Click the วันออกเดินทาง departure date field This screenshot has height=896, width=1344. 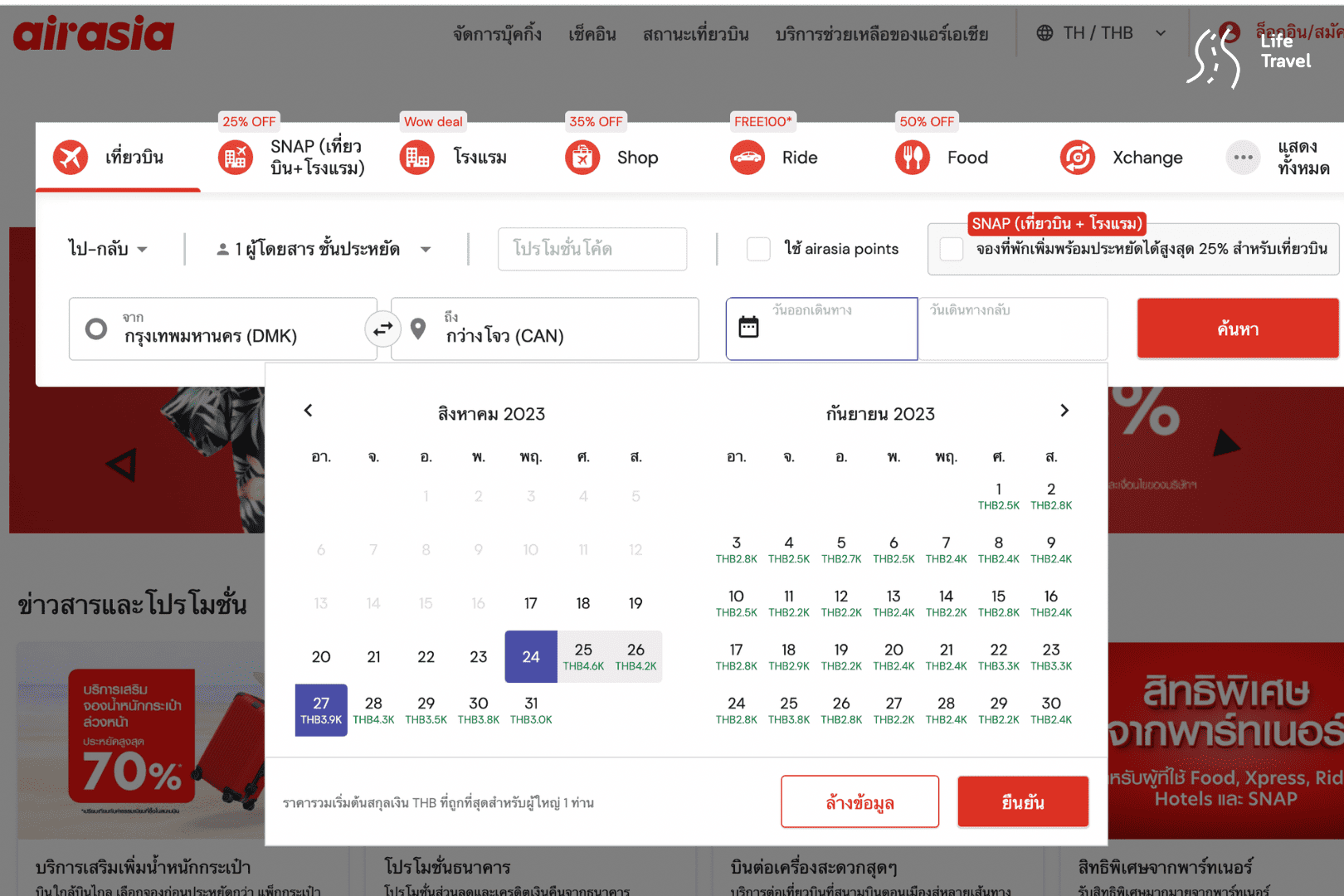(821, 329)
